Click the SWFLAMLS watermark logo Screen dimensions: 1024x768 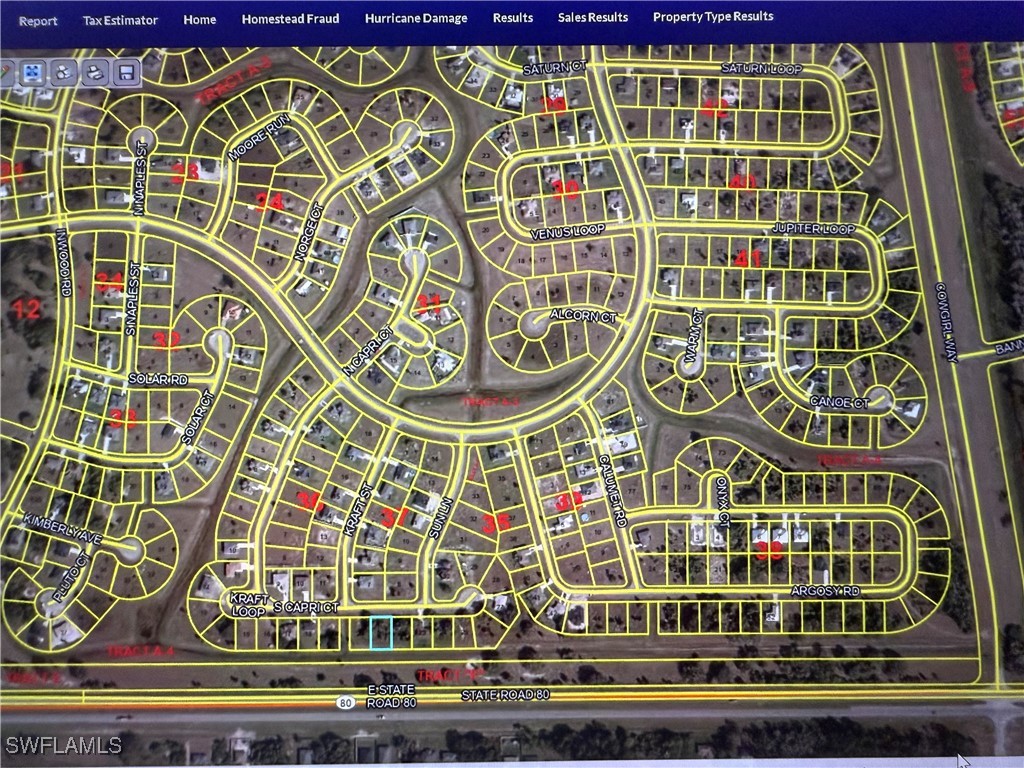tap(63, 745)
